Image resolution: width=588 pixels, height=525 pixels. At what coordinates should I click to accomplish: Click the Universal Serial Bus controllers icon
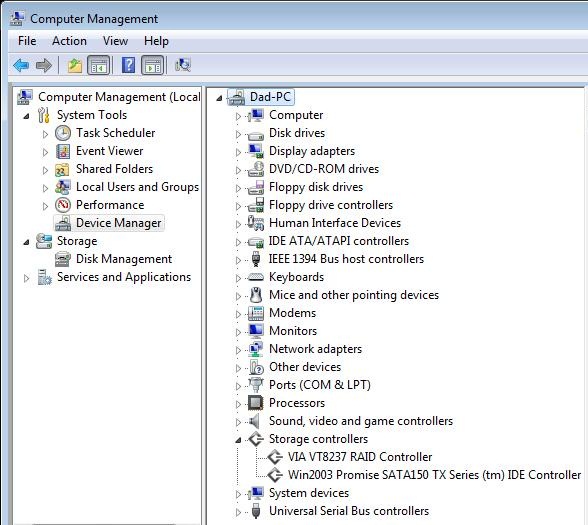point(256,511)
